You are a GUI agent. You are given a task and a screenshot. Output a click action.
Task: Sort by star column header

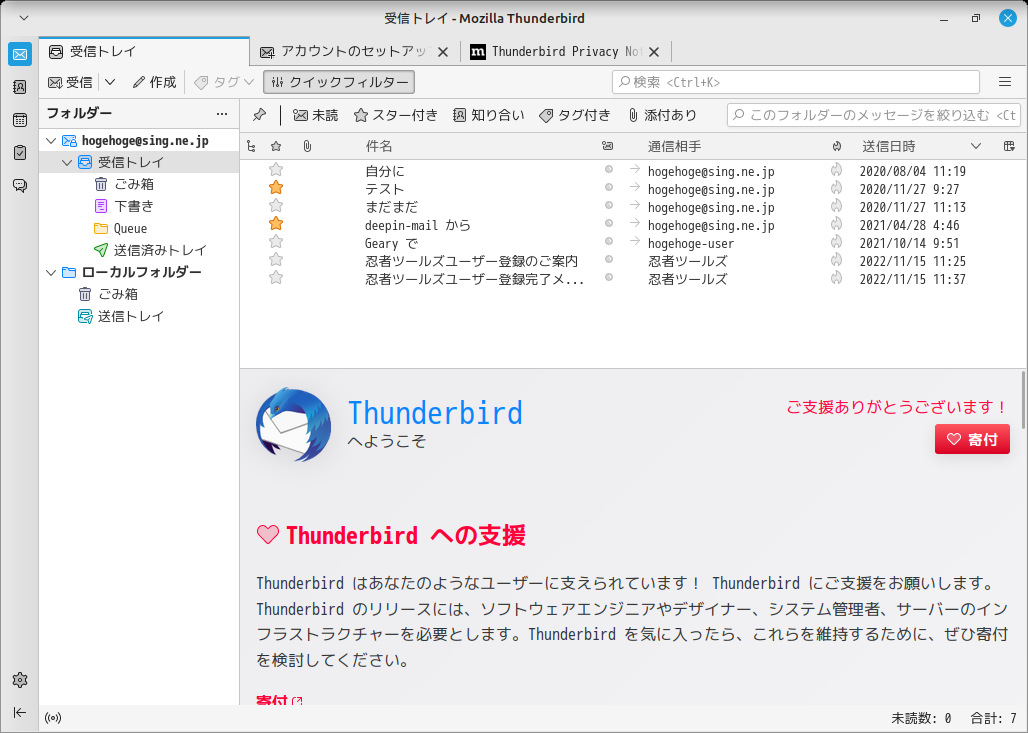(276, 146)
